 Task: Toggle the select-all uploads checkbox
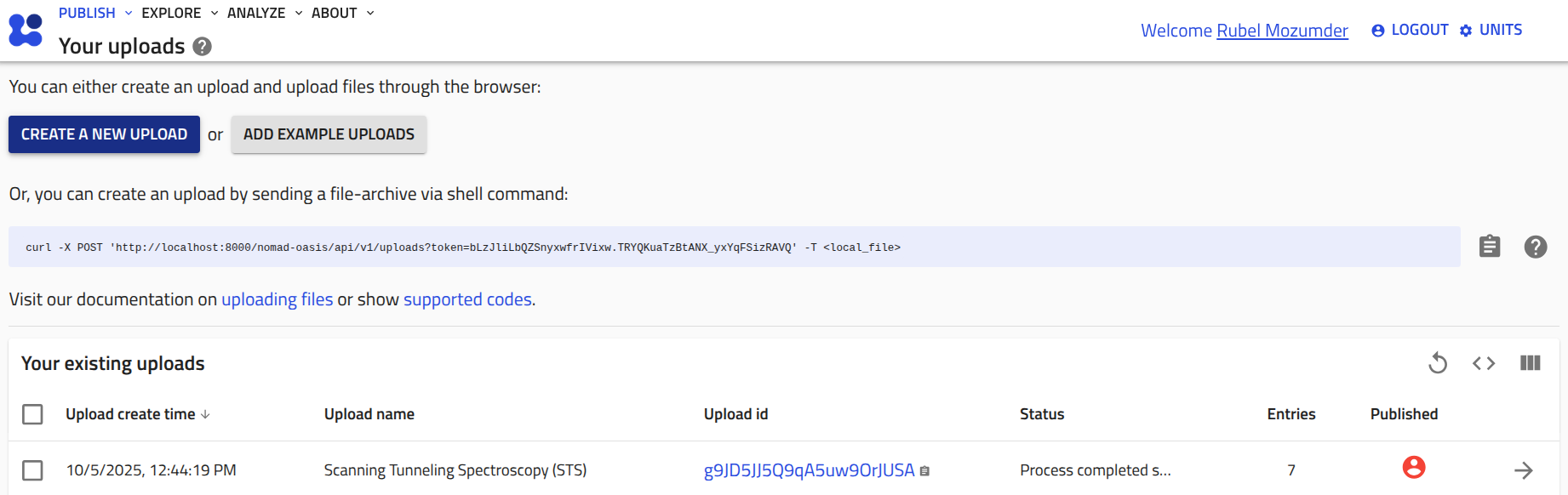tap(32, 414)
